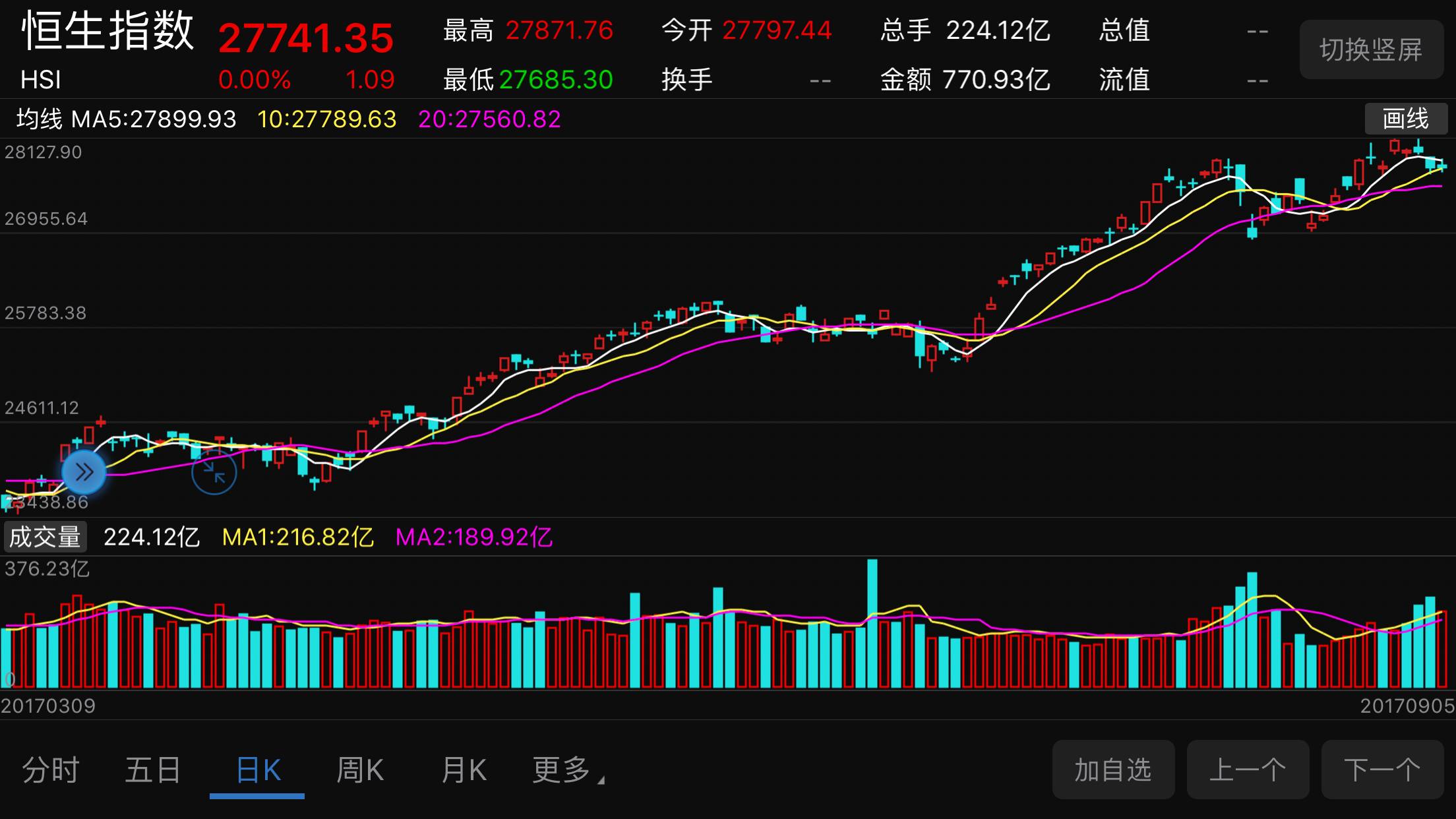Switch to the 月K tab

point(464,770)
